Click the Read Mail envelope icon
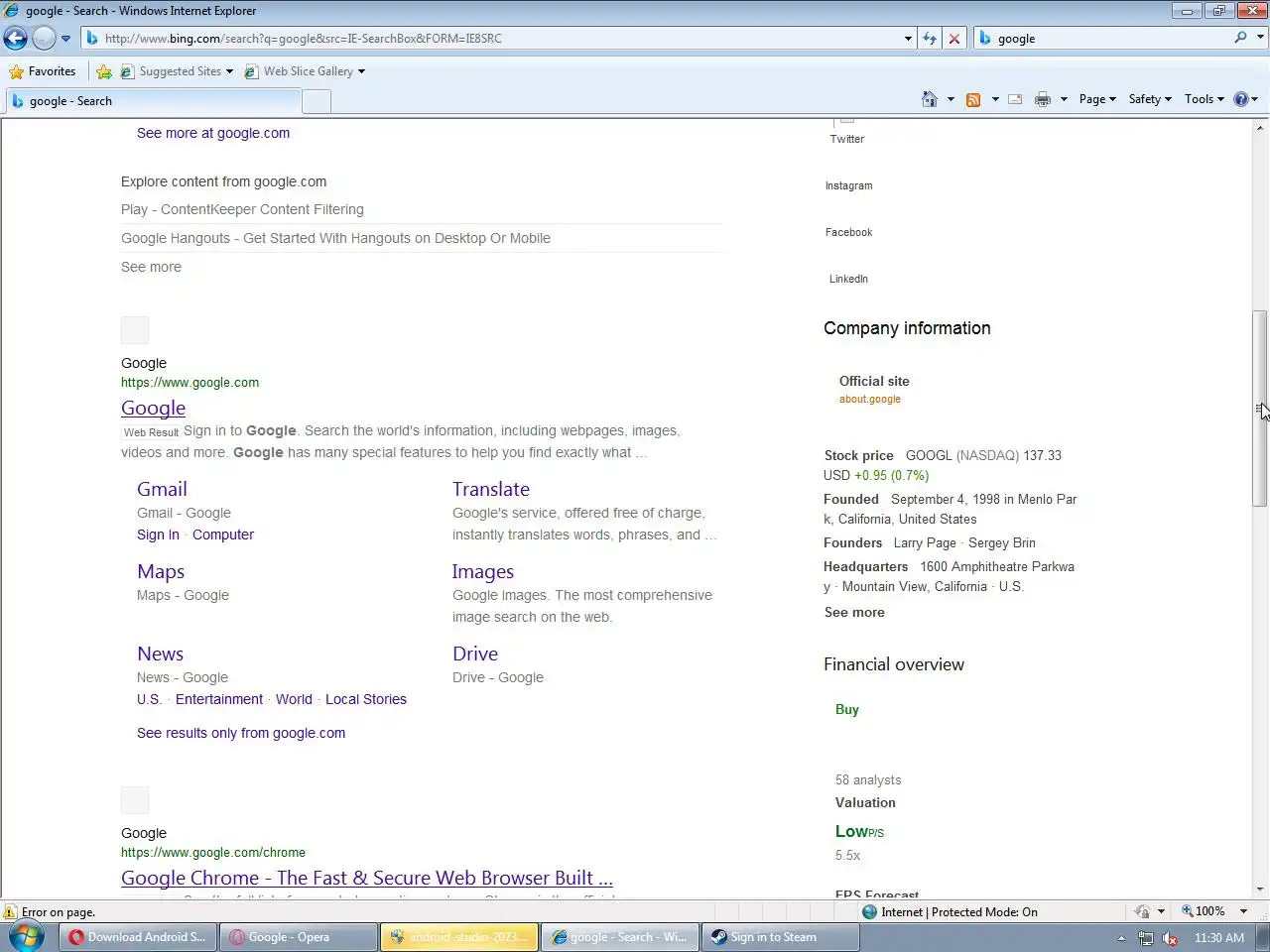 [1015, 99]
